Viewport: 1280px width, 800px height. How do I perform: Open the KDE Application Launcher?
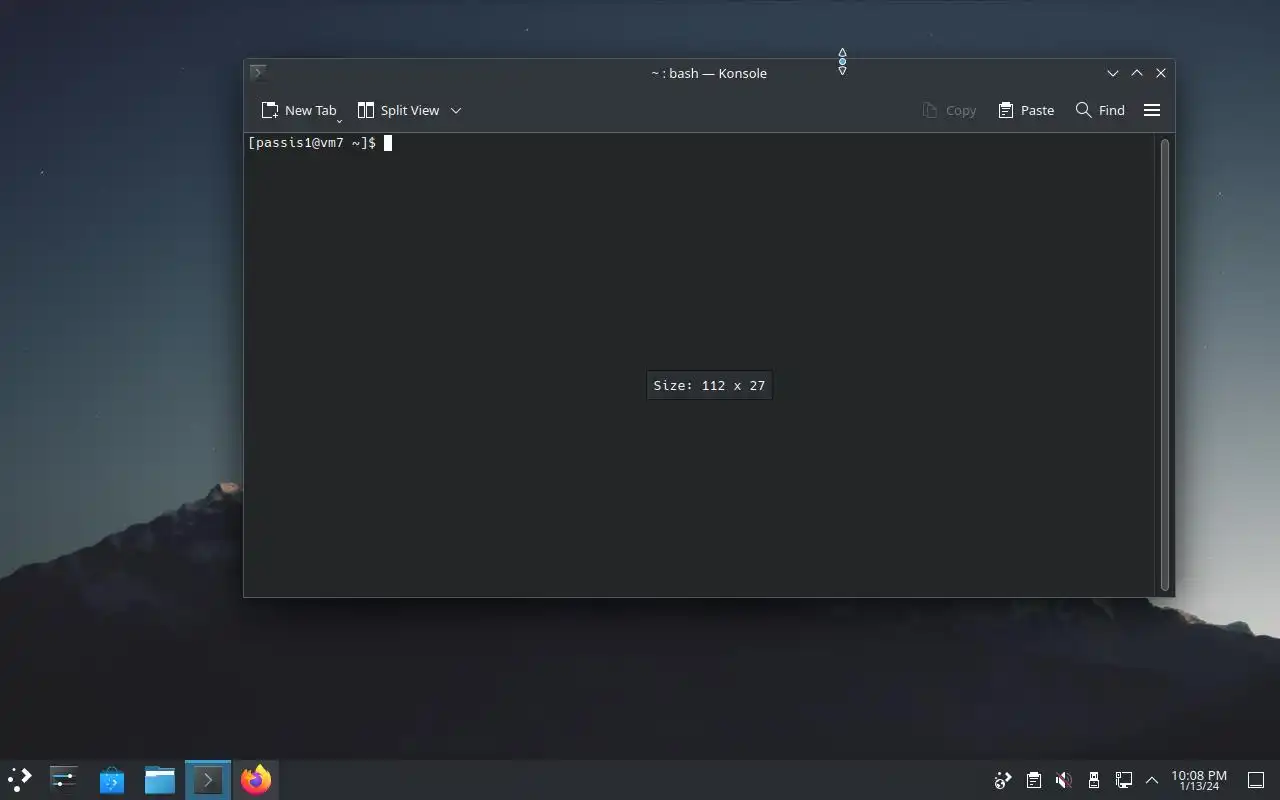(20, 779)
